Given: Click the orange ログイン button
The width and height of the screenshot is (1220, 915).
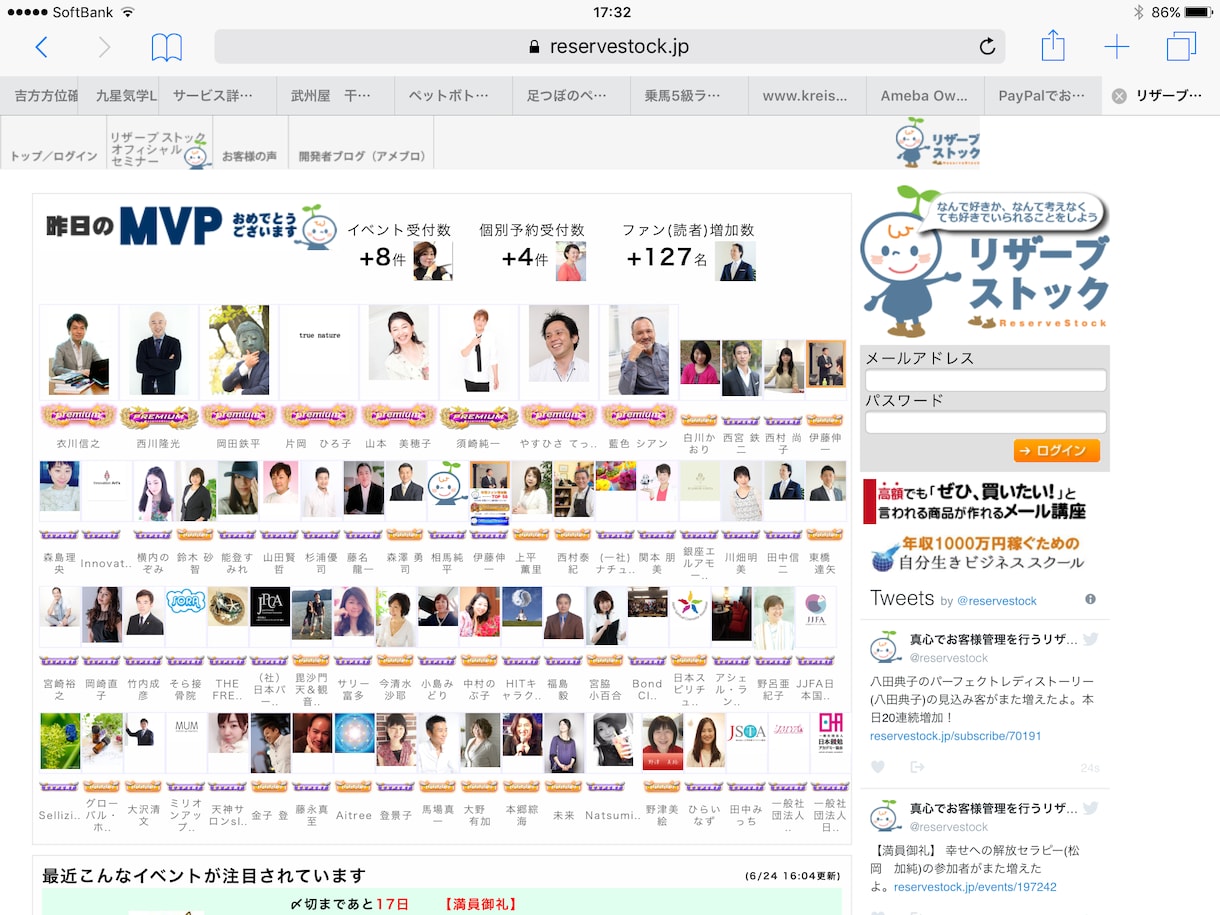Looking at the screenshot, I should pos(1056,450).
